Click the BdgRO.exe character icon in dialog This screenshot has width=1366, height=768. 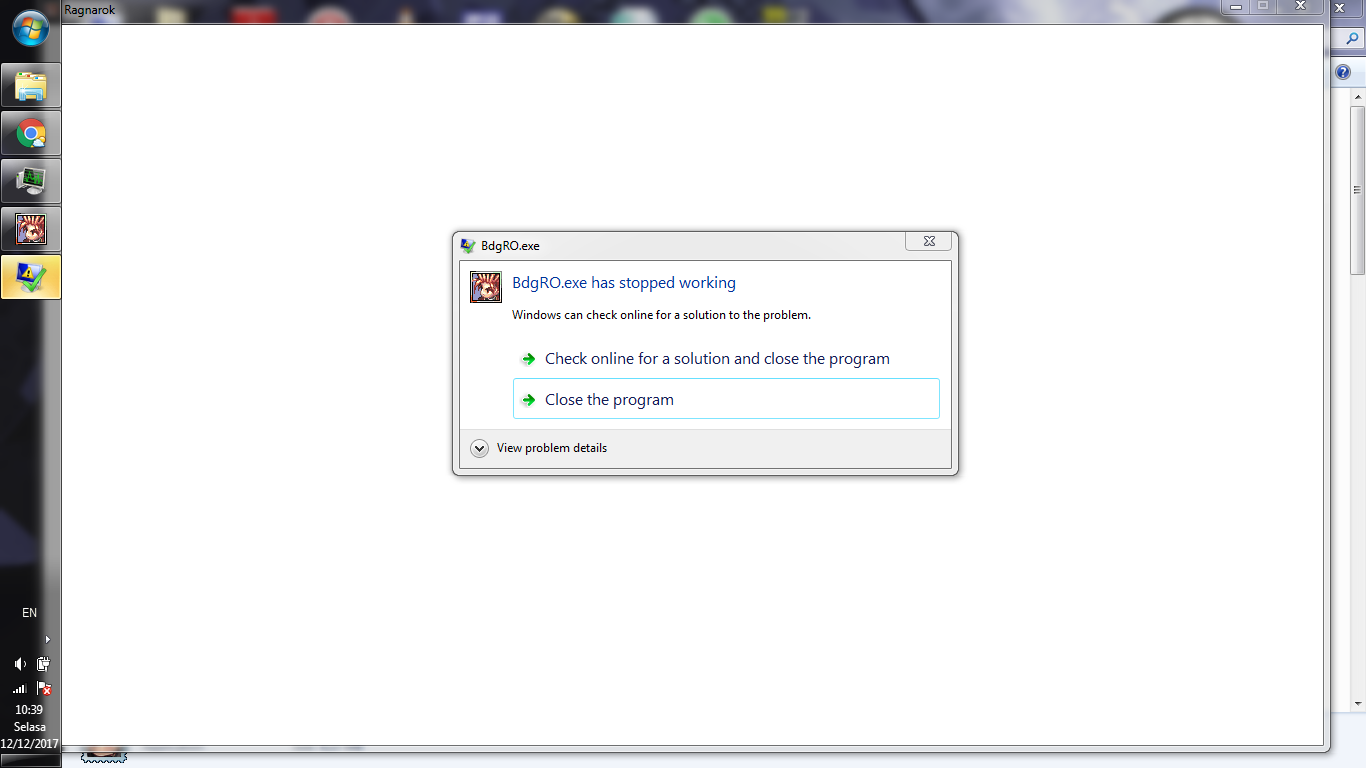[486, 287]
